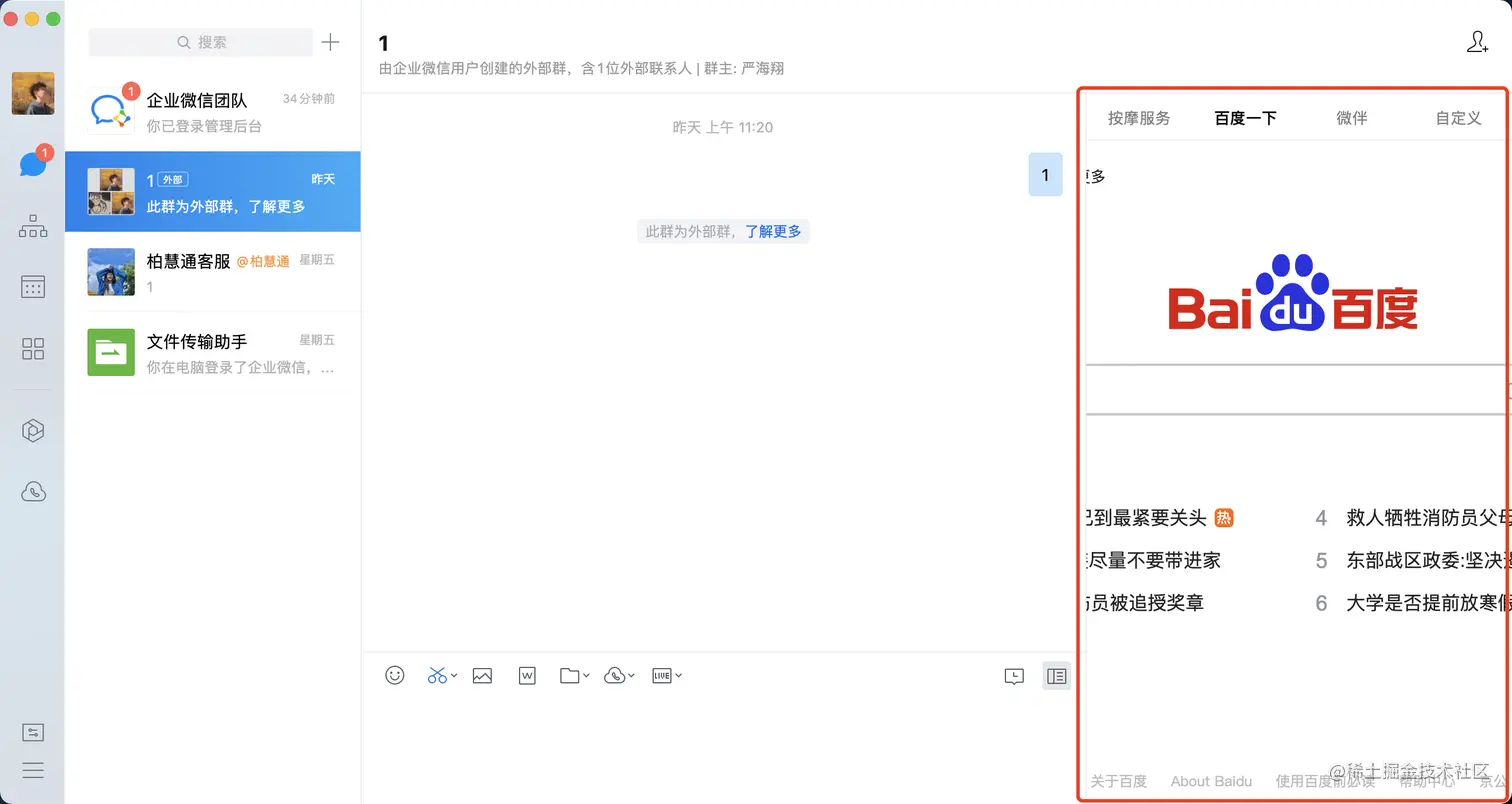Click the @柏慧通 label
Screen dimensions: 1512x804
(263, 261)
